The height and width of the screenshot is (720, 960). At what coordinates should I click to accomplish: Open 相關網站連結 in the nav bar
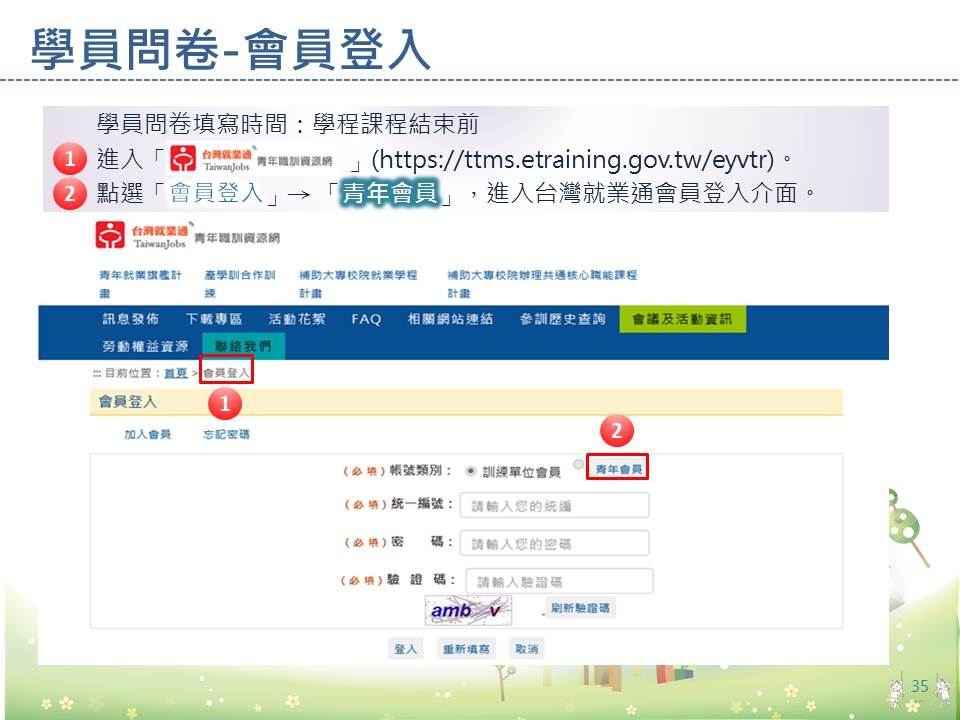[450, 320]
